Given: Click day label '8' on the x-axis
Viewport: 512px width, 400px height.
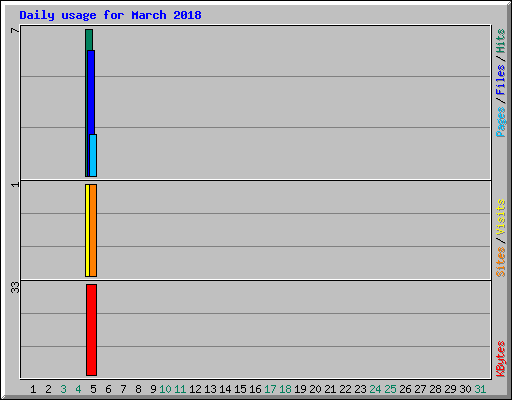Looking at the screenshot, I should tap(138, 389).
